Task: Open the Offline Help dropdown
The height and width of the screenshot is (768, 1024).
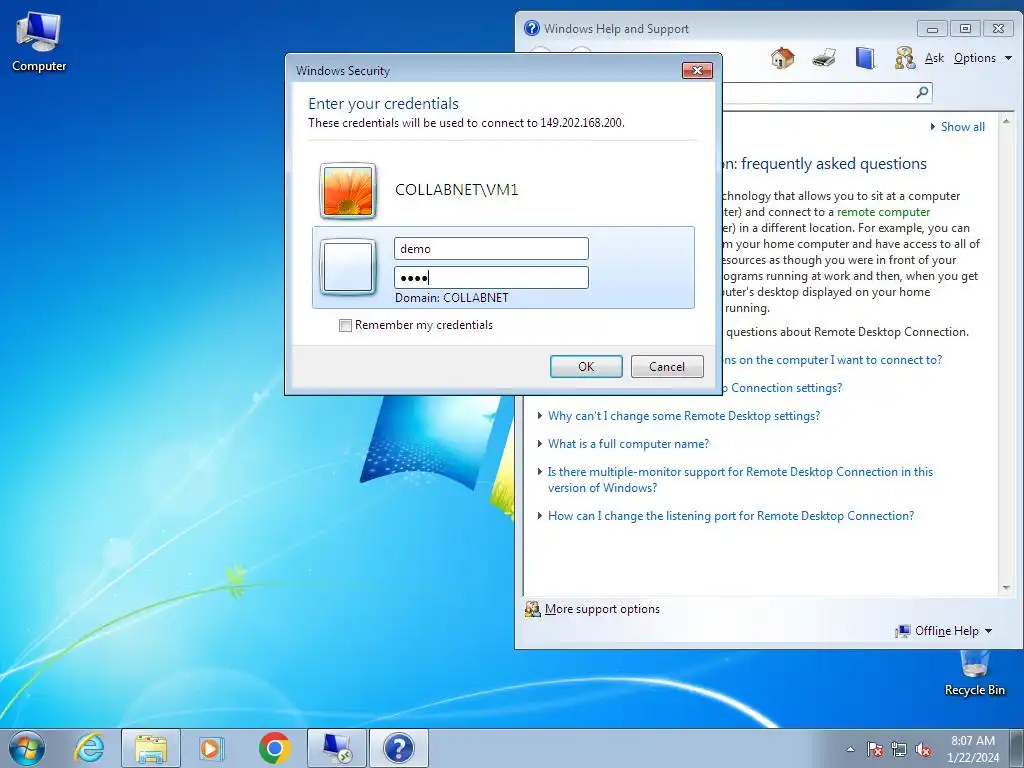Action: (x=953, y=631)
